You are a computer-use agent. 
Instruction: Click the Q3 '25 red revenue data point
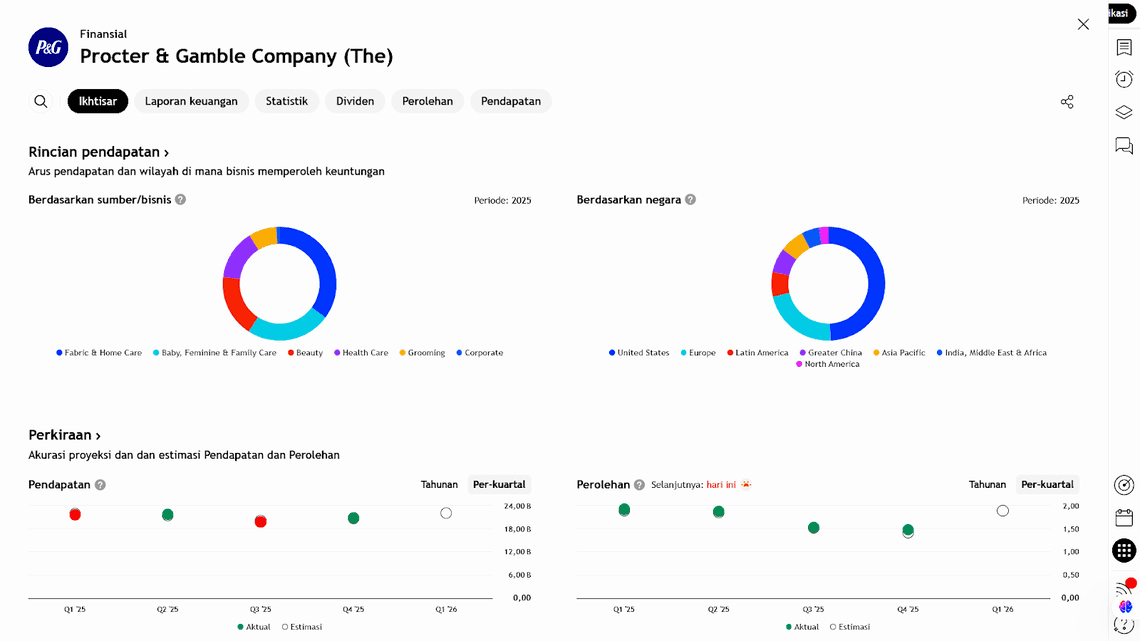(261, 521)
